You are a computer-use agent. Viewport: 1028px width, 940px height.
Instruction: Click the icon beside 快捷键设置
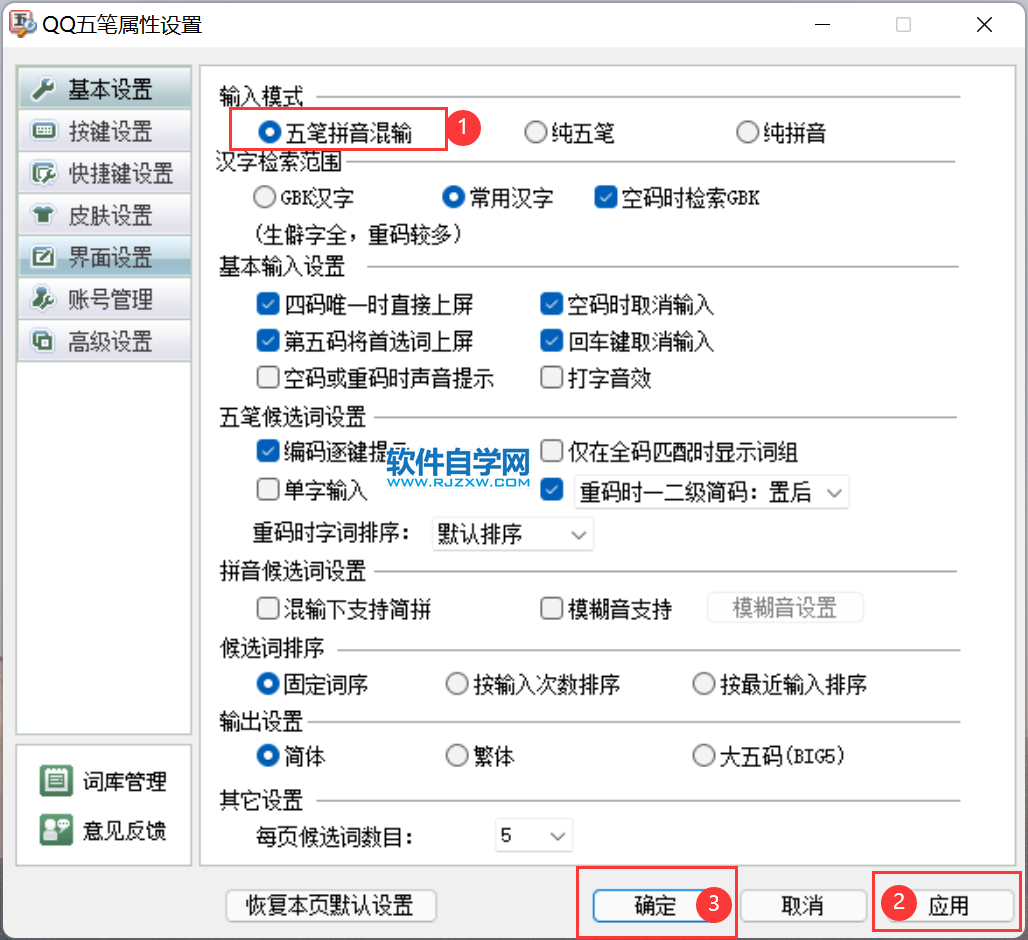(x=43, y=173)
